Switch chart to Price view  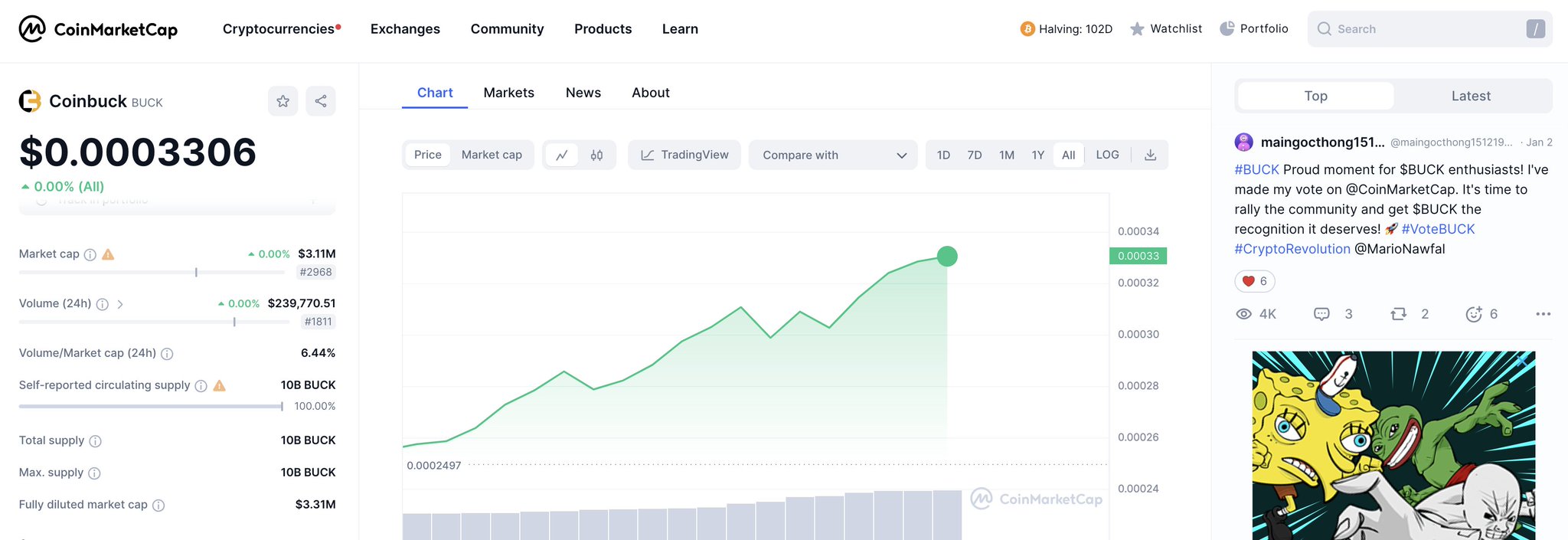428,155
